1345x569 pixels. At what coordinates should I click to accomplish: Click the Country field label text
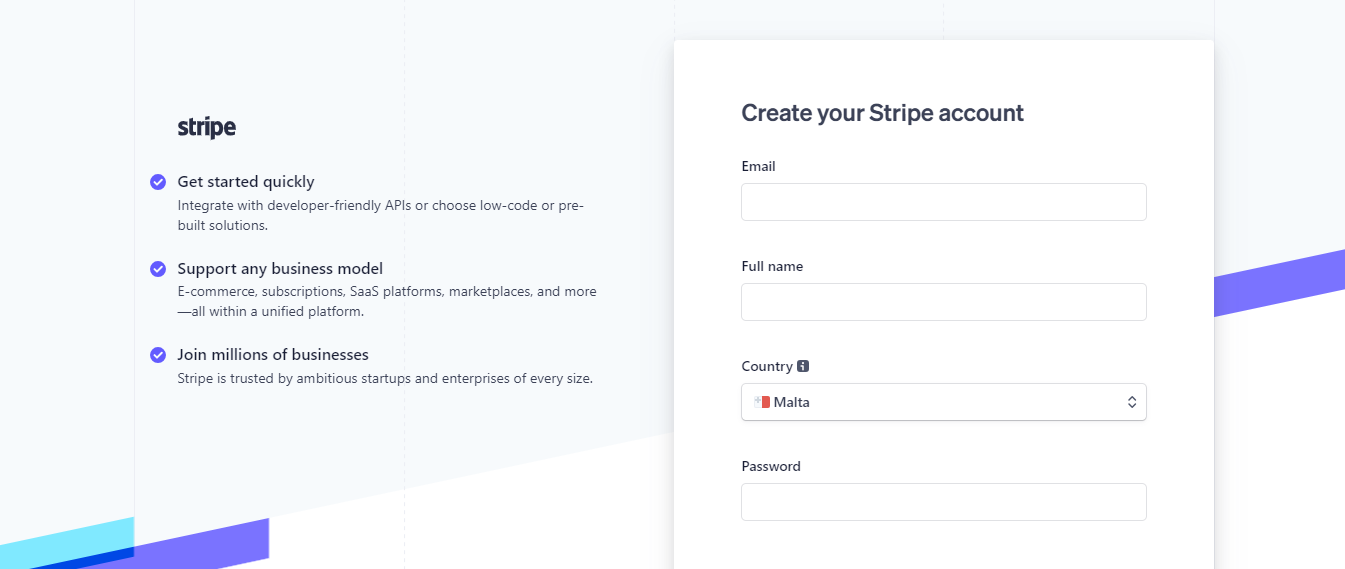(767, 366)
